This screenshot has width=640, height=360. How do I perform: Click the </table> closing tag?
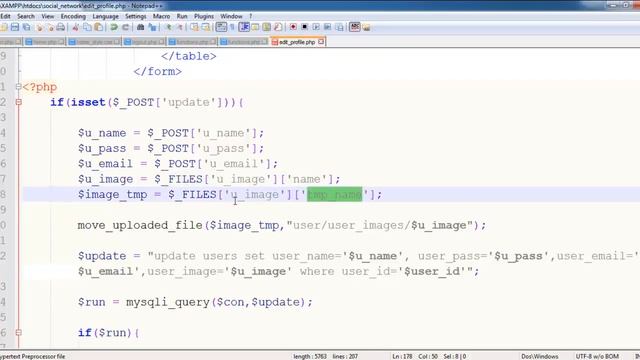(189, 56)
